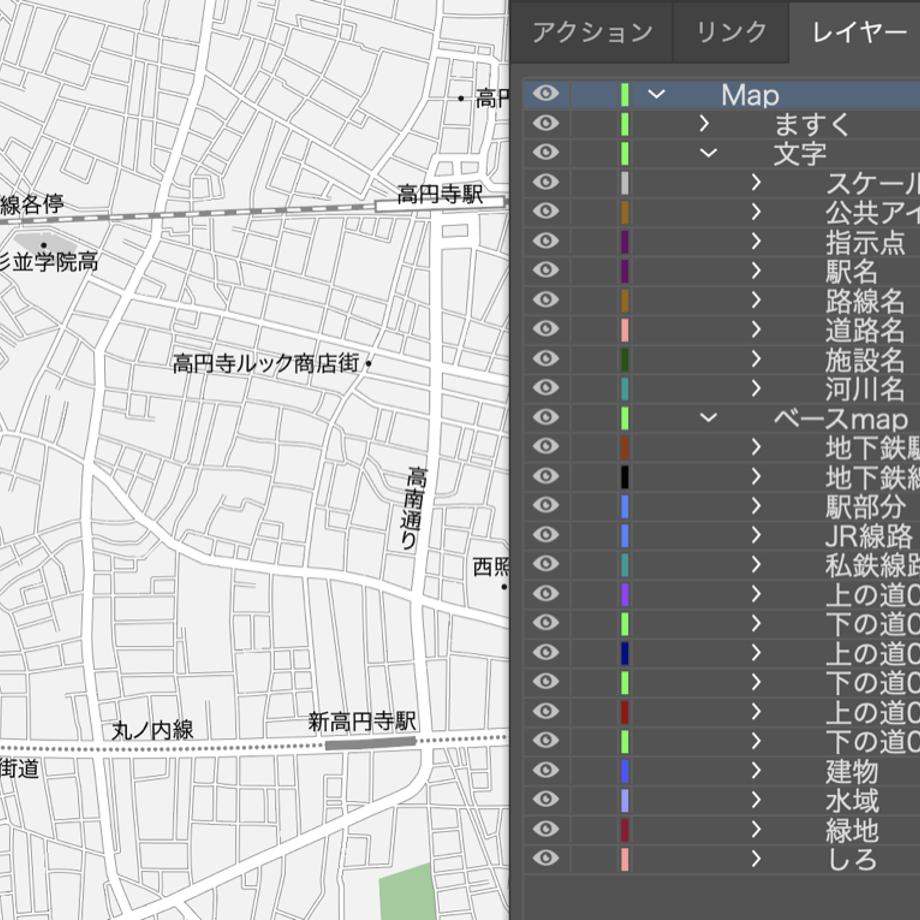Expand the 道路名 sublayer
920x920 pixels.
(756, 329)
